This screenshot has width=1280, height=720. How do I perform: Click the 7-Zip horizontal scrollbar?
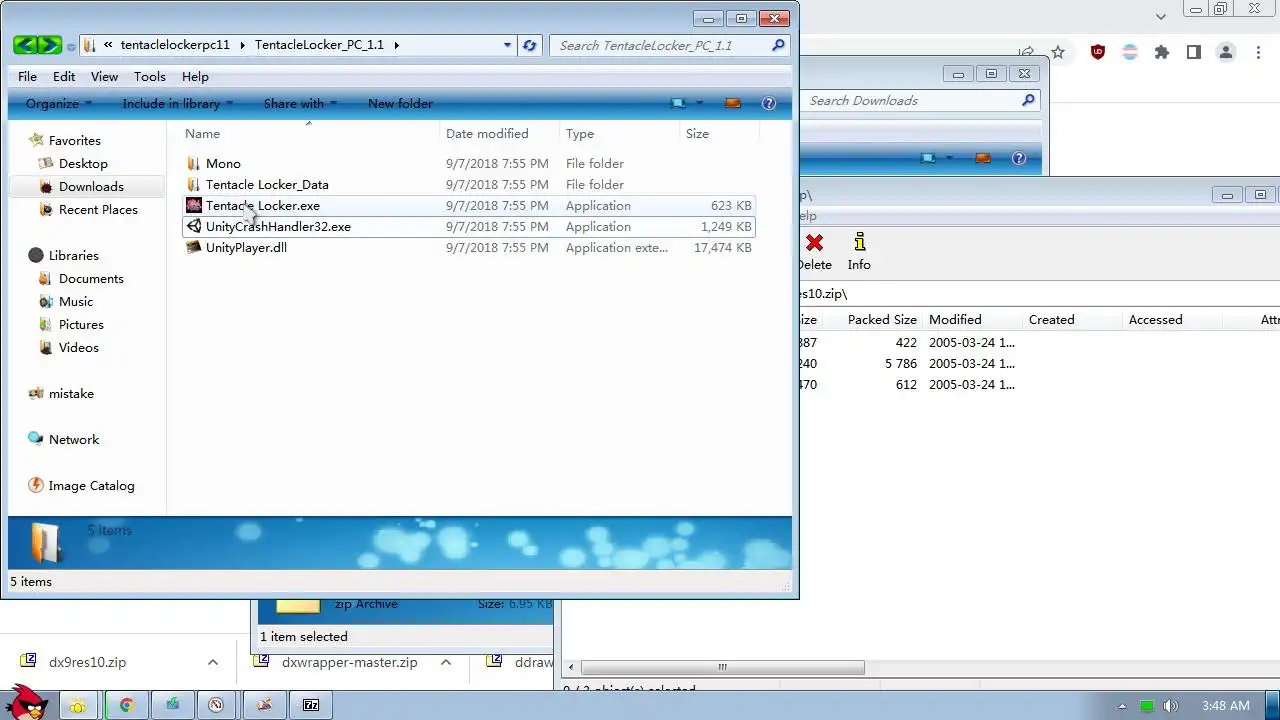click(722, 667)
